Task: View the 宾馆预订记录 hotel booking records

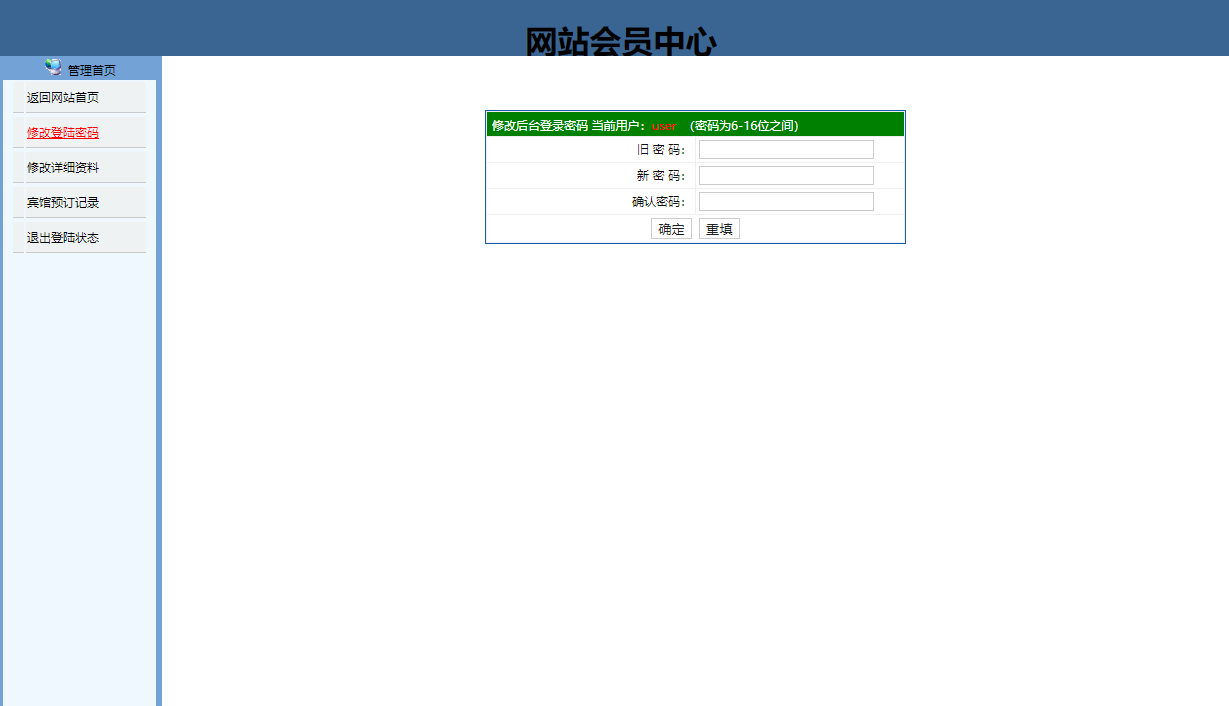Action: pos(62,201)
